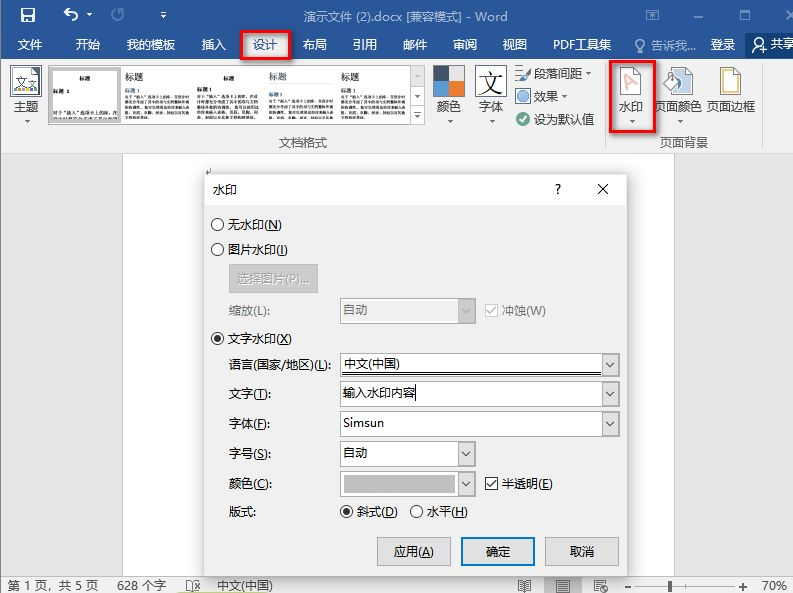Select the 文字水印 radio option
793x593 pixels.
coord(217,338)
